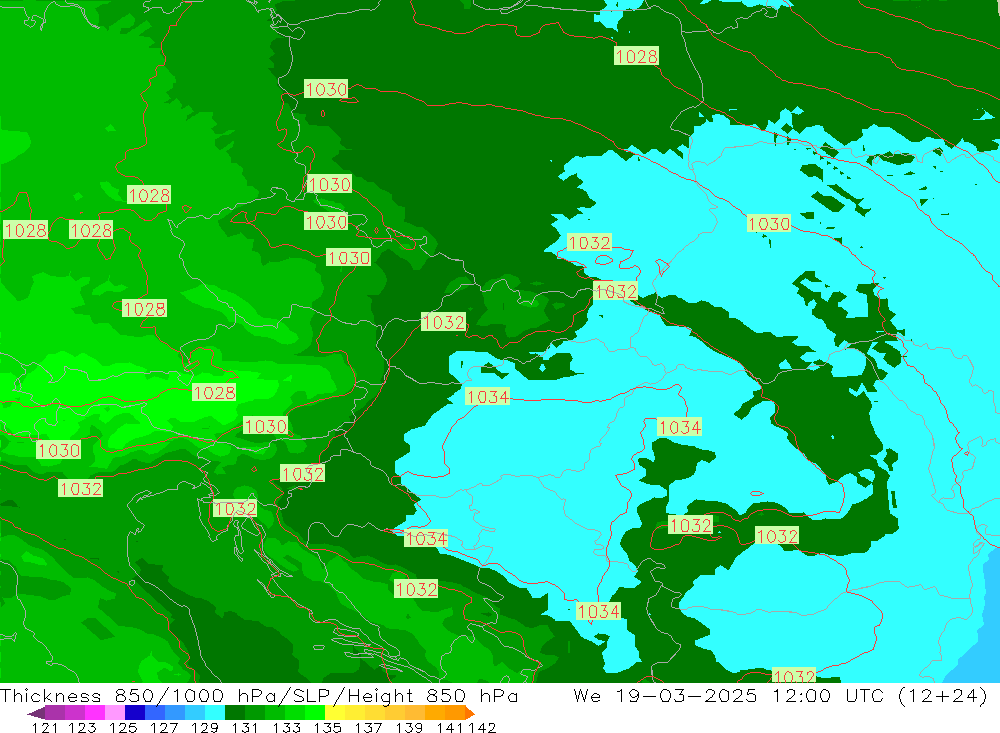Image resolution: width=1000 pixels, height=733 pixels.
Task: Click the '(12+24)' forecast offset text
Action: tap(942, 695)
